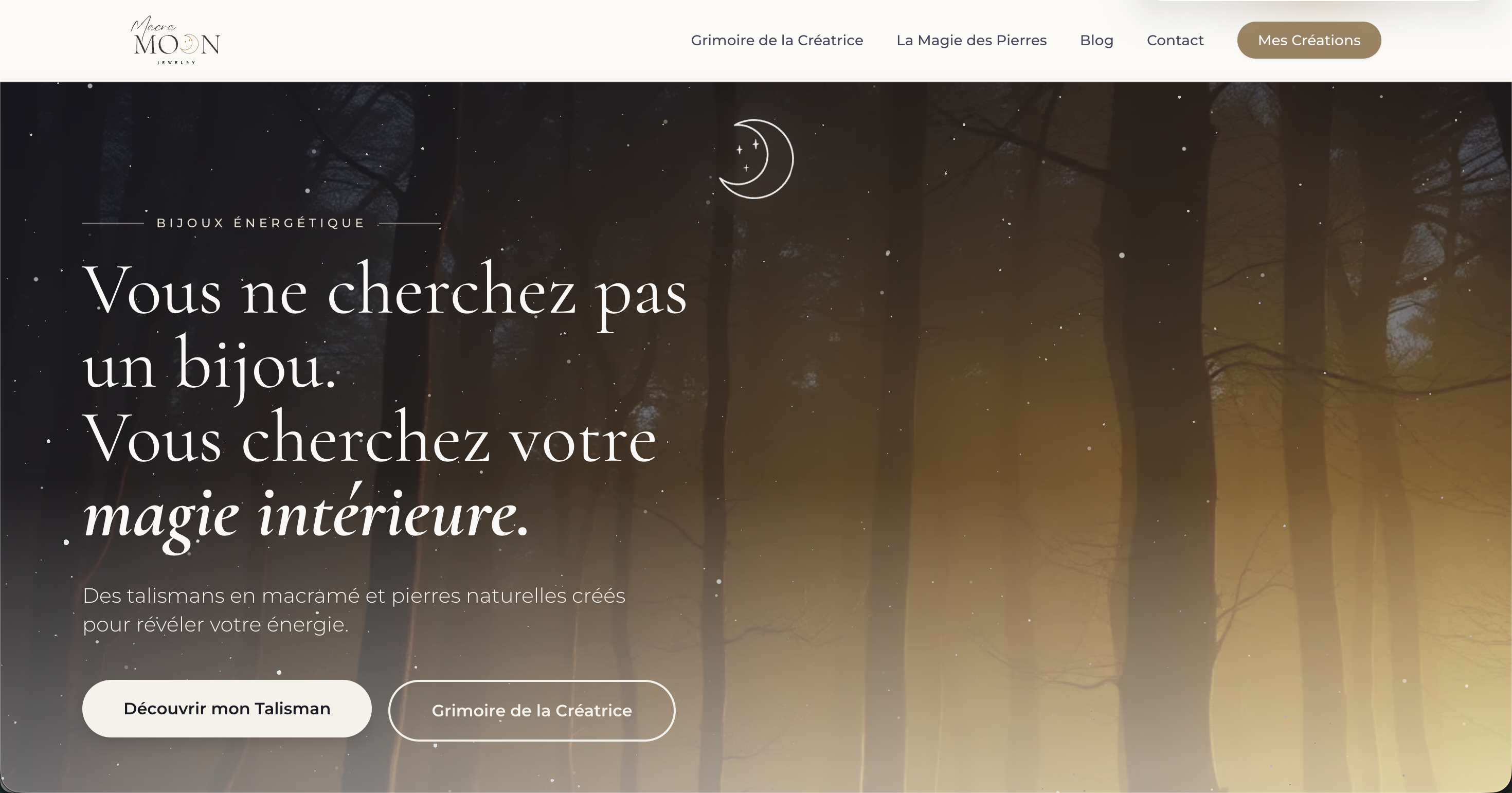1512x793 pixels.
Task: Click the 'Des talismans en macramé' subtitle paragraph
Action: coord(354,610)
